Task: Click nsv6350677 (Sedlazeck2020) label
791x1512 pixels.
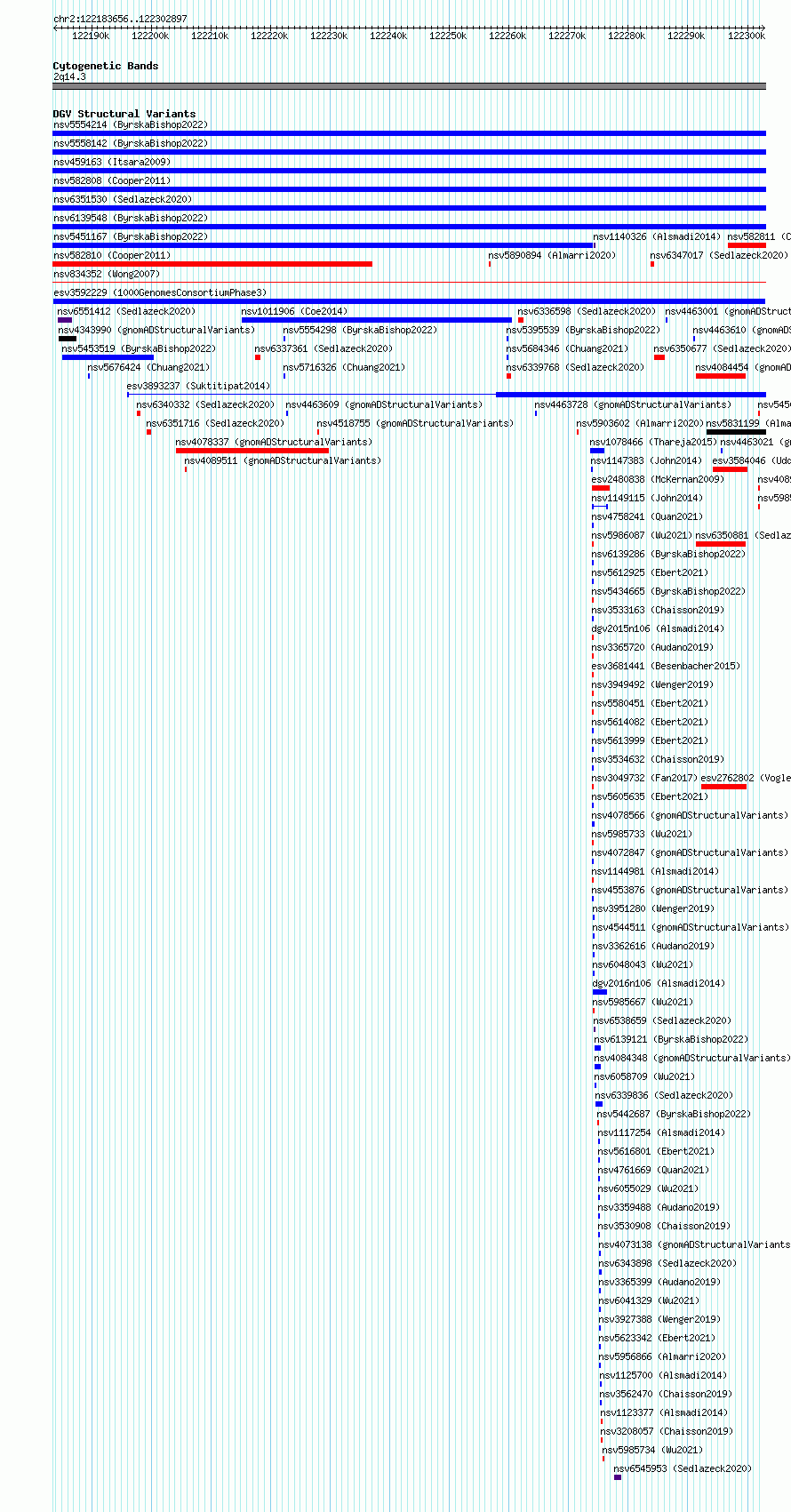Action: [723, 349]
